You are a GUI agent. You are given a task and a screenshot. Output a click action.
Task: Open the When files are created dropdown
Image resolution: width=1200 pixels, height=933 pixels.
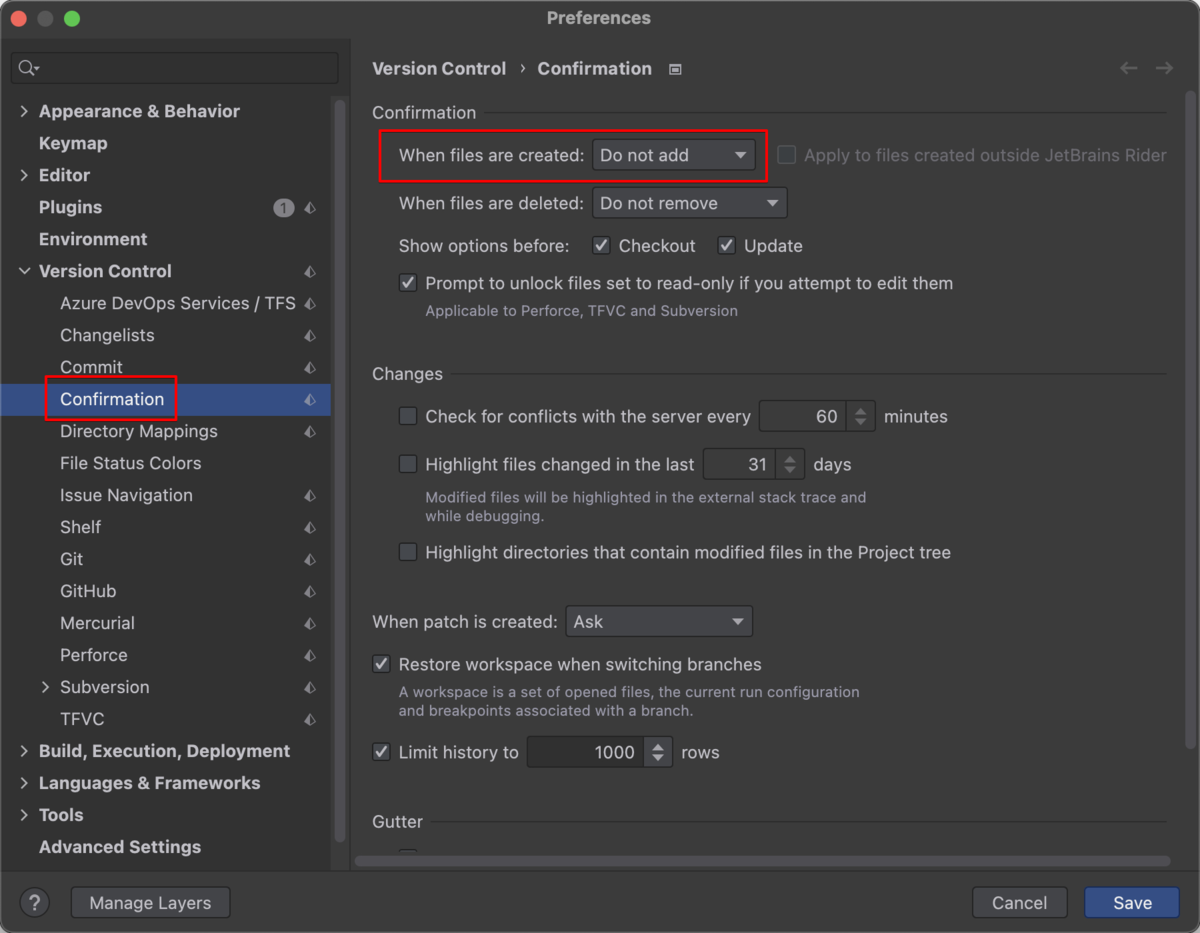(x=673, y=155)
